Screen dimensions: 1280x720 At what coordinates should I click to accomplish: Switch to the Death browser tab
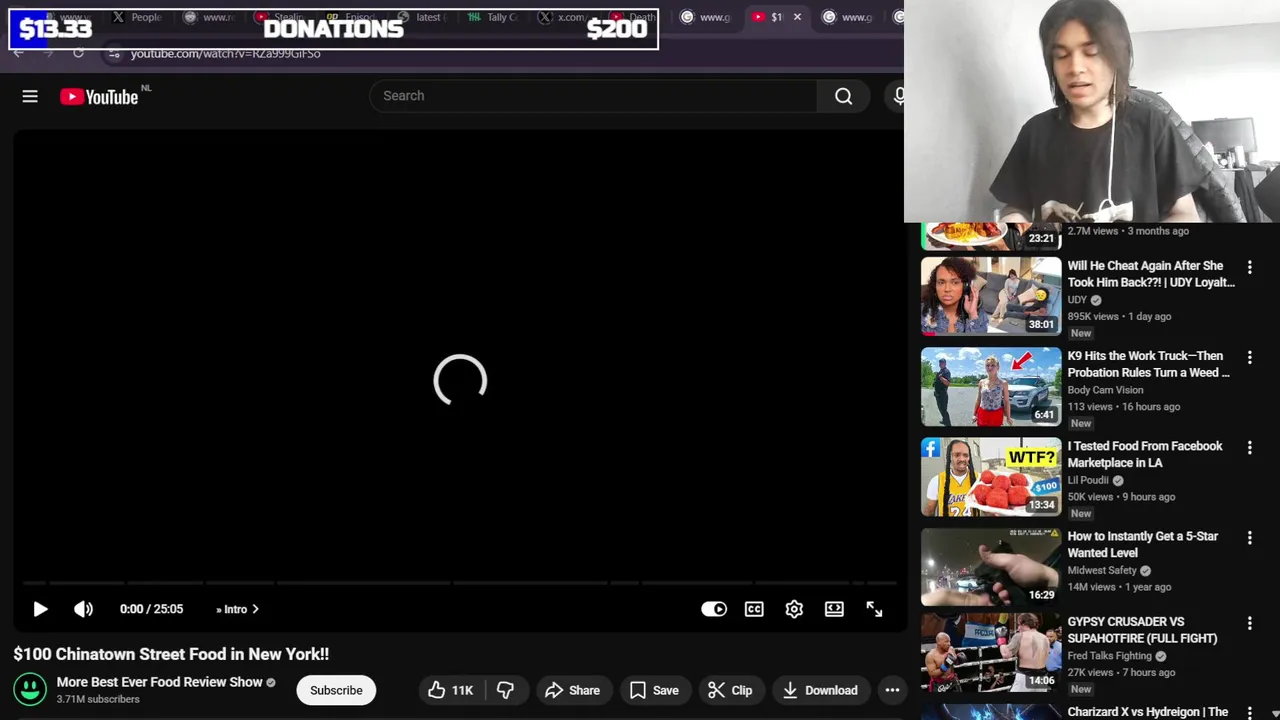point(633,17)
